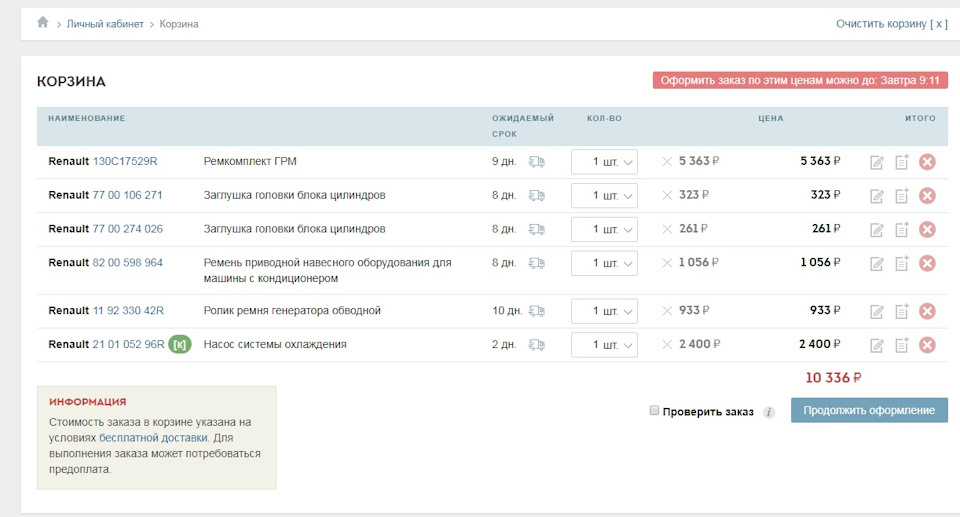Edit item 77 00 106 271 with pencil icon
960x517 pixels.
877,196
